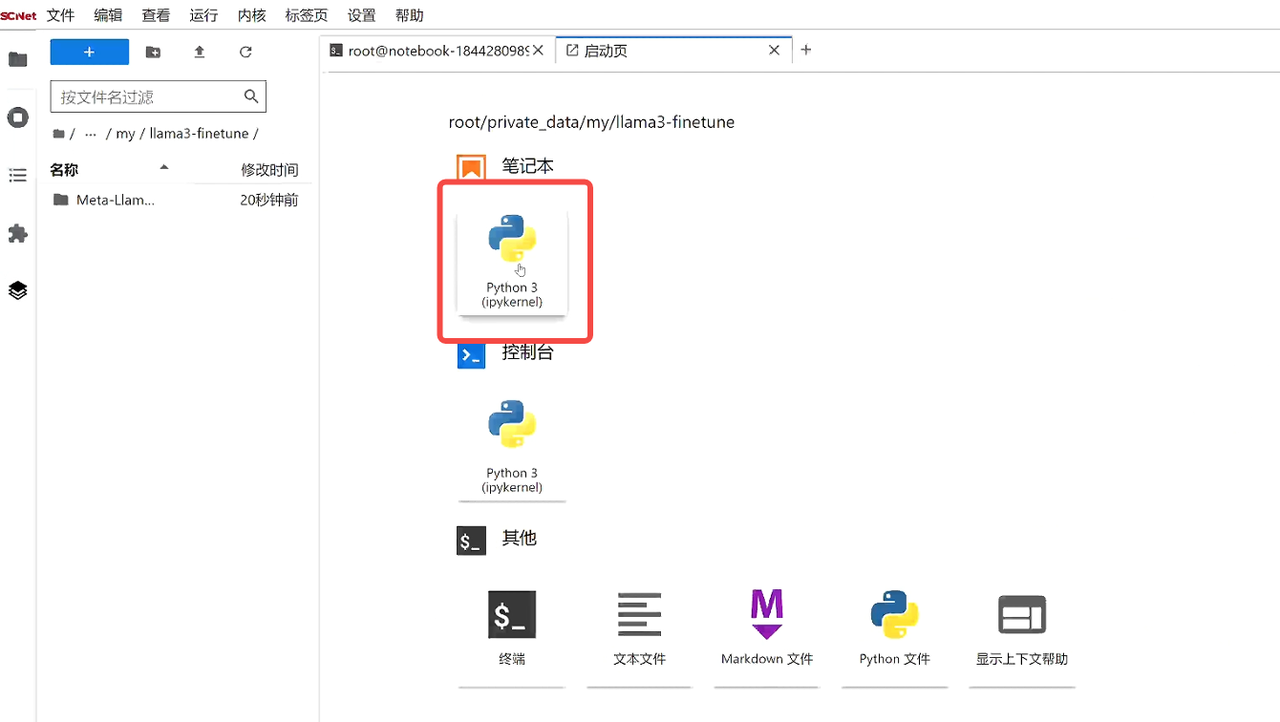
Task: Switch to the root@notebook terminal tab
Action: [435, 50]
